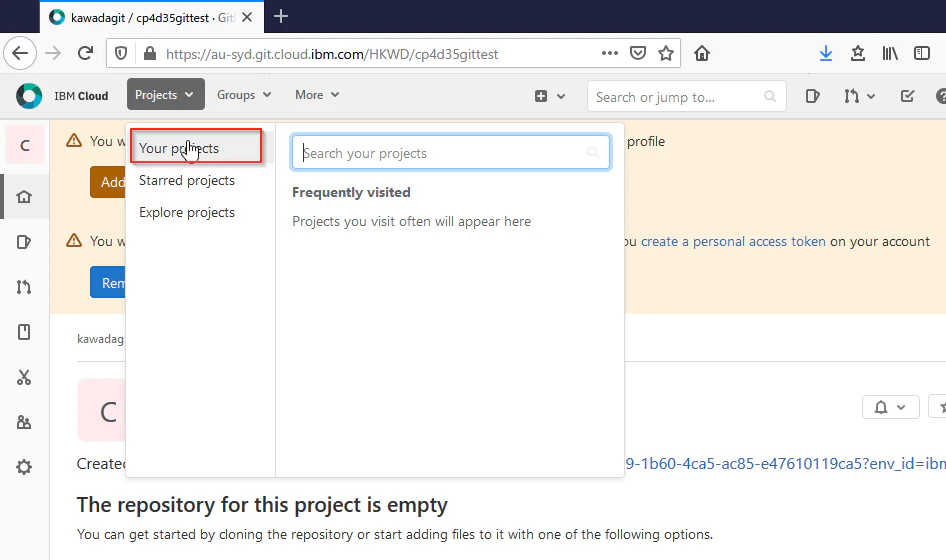Reload the current page
This screenshot has width=946, height=560.
(86, 54)
